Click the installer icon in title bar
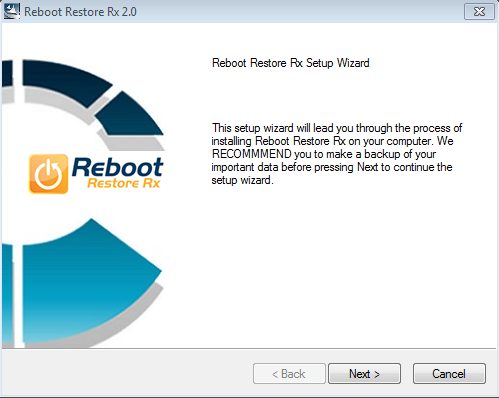Image resolution: width=499 pixels, height=398 pixels. pyautogui.click(x=12, y=11)
